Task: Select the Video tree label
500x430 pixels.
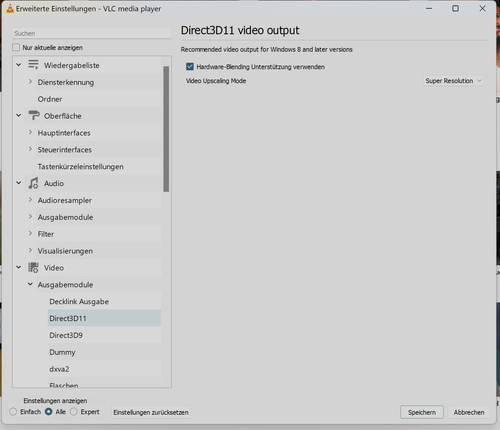Action: point(54,268)
